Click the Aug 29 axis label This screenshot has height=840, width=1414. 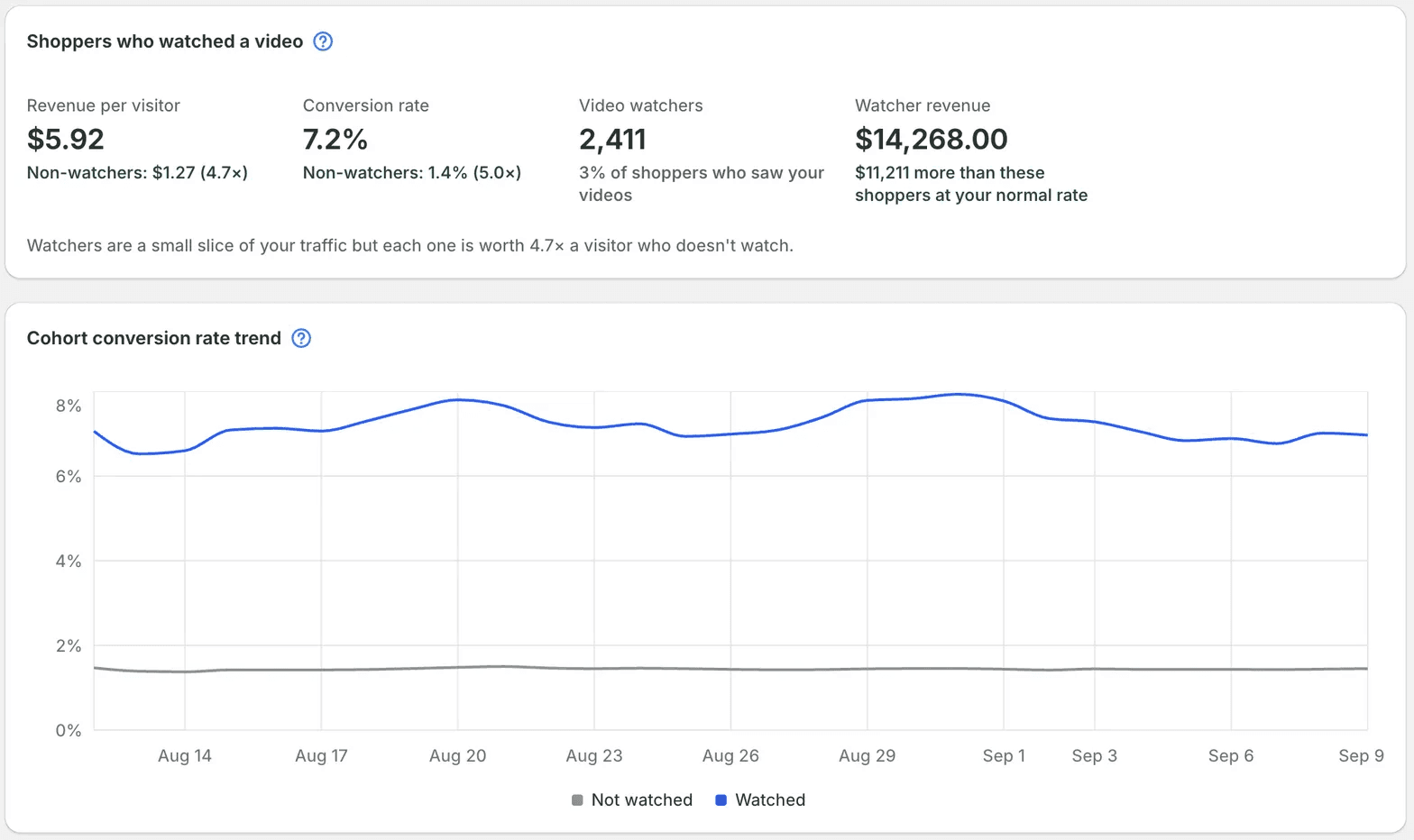[867, 755]
